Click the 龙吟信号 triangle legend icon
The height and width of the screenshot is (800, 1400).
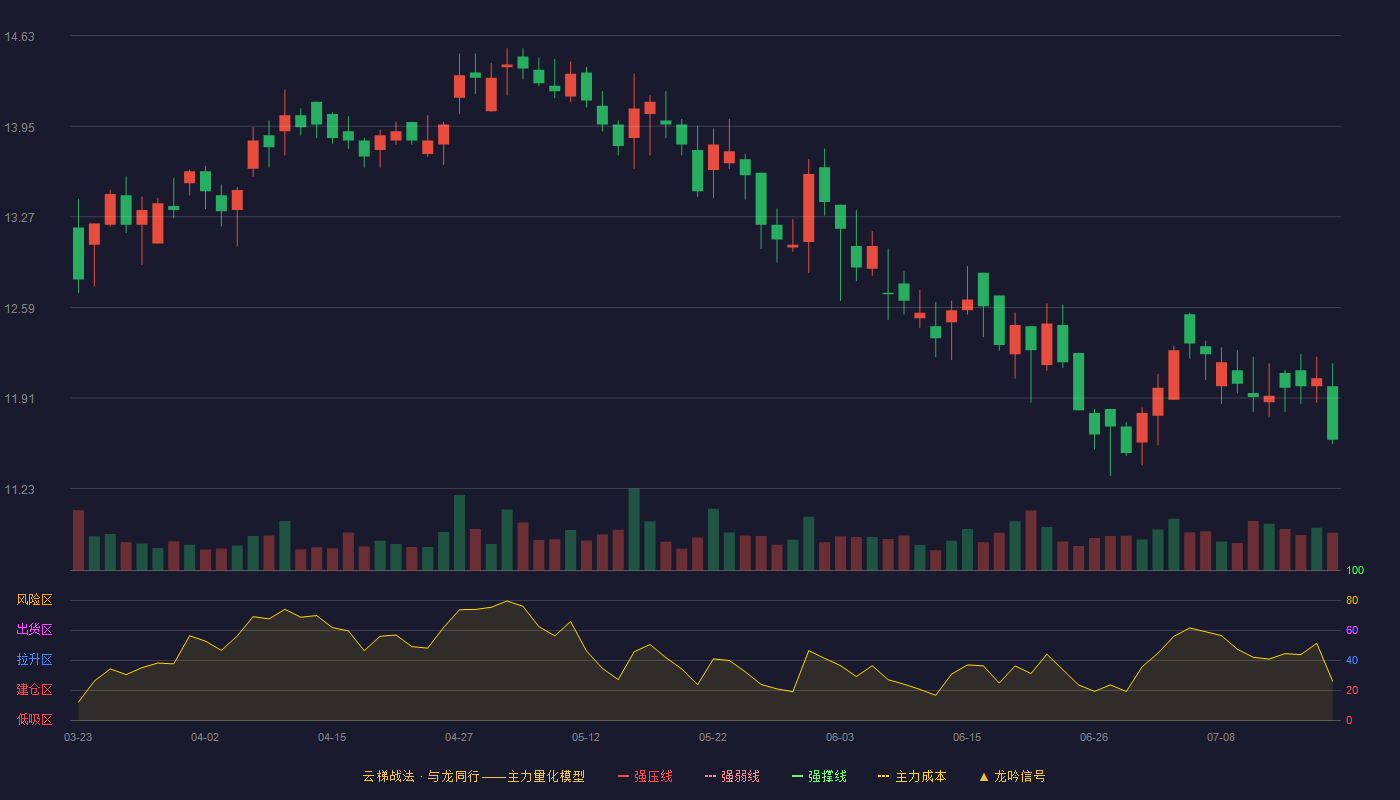[x=984, y=776]
